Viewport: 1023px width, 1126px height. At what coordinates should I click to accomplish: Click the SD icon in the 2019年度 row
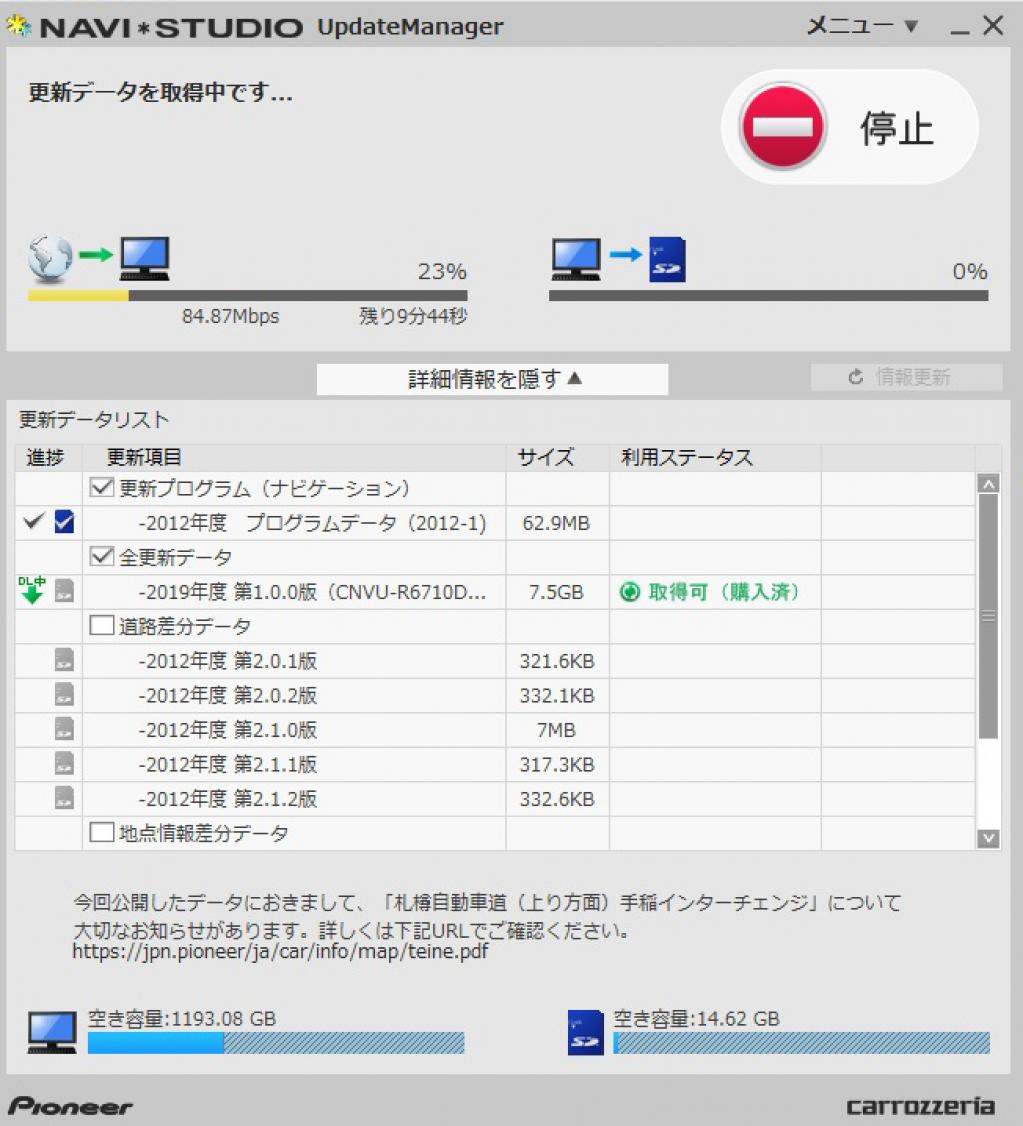(65, 591)
